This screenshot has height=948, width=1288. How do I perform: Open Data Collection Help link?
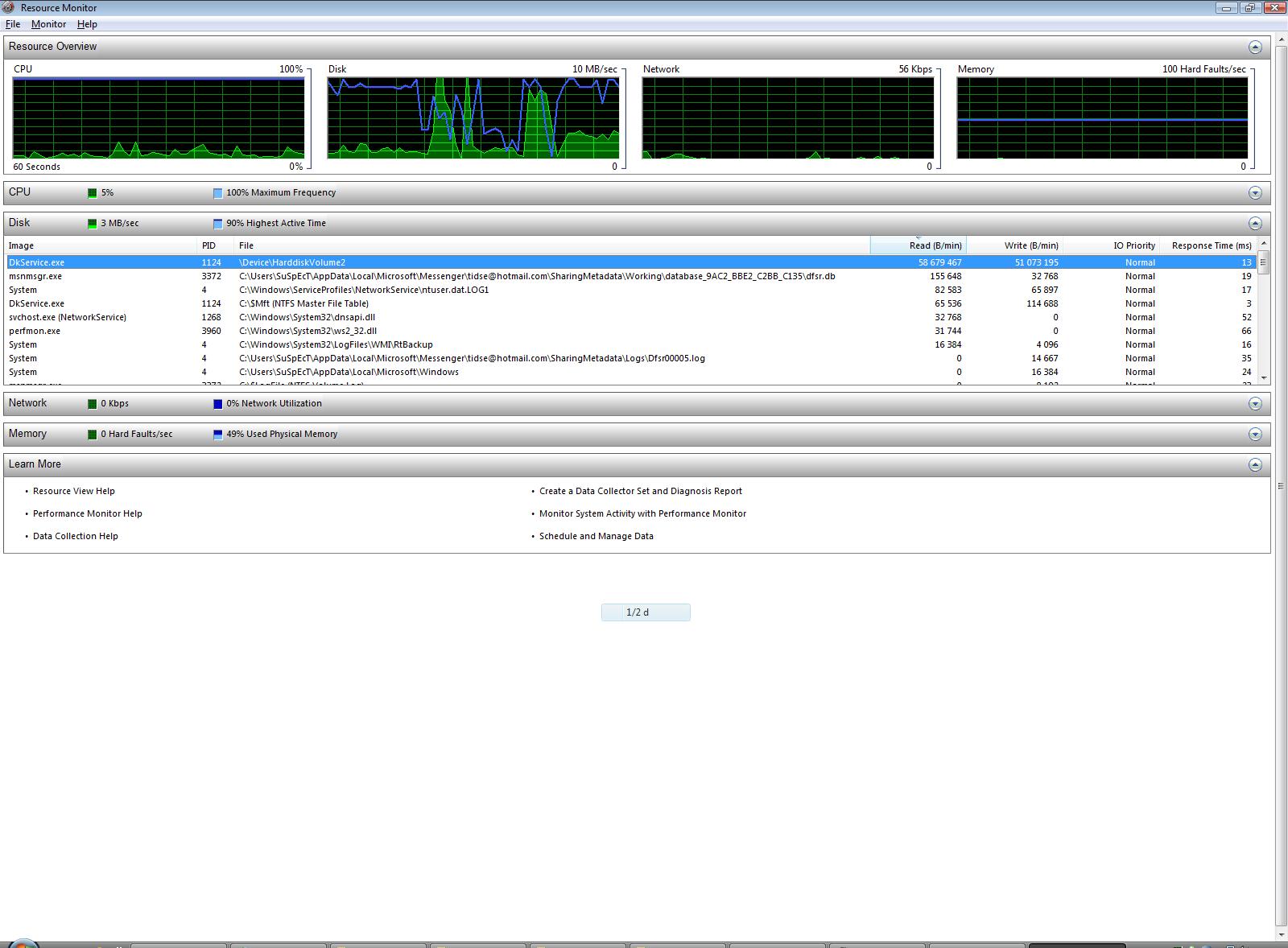[76, 536]
